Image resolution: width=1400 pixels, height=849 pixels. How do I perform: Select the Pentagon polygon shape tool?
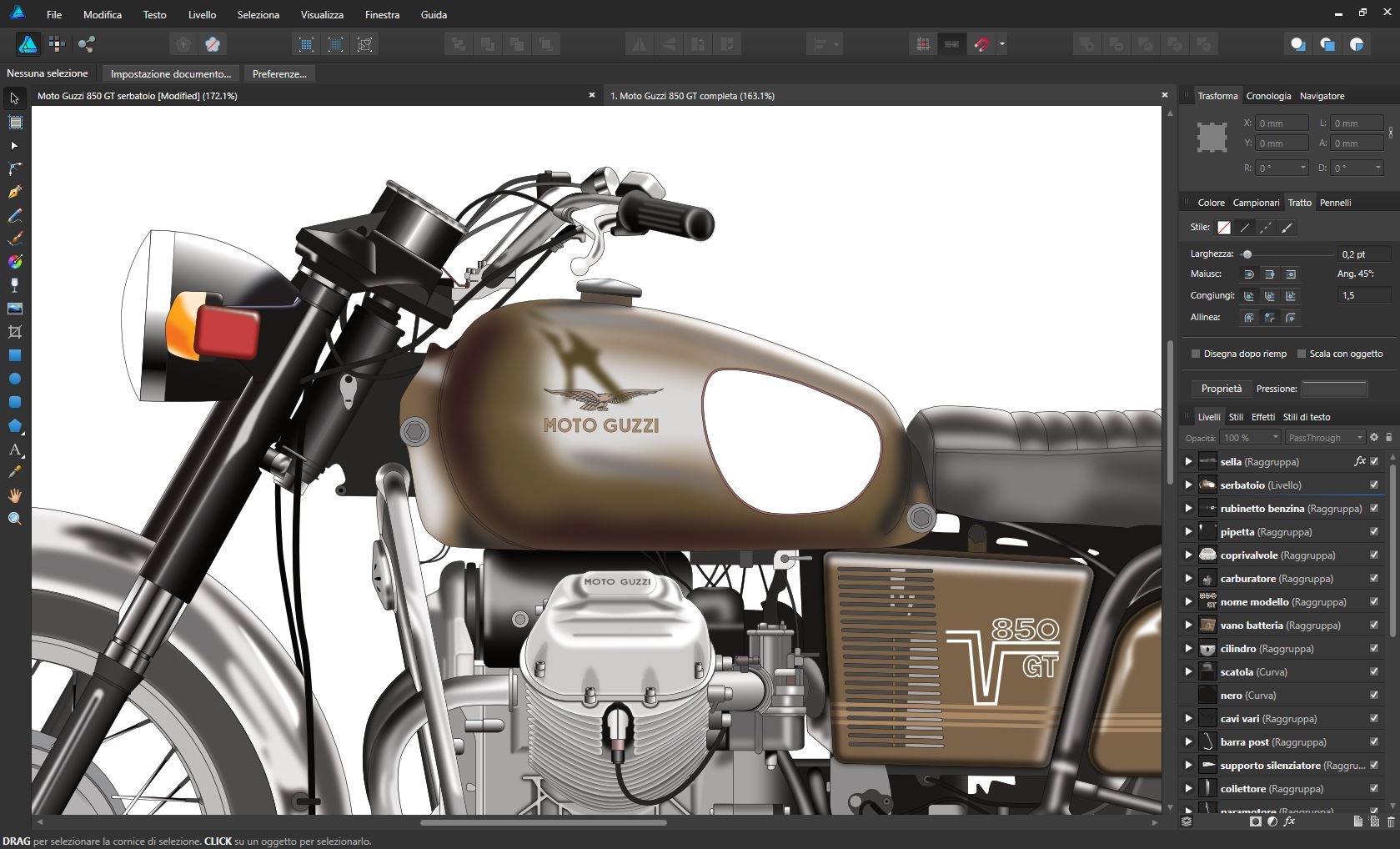14,426
